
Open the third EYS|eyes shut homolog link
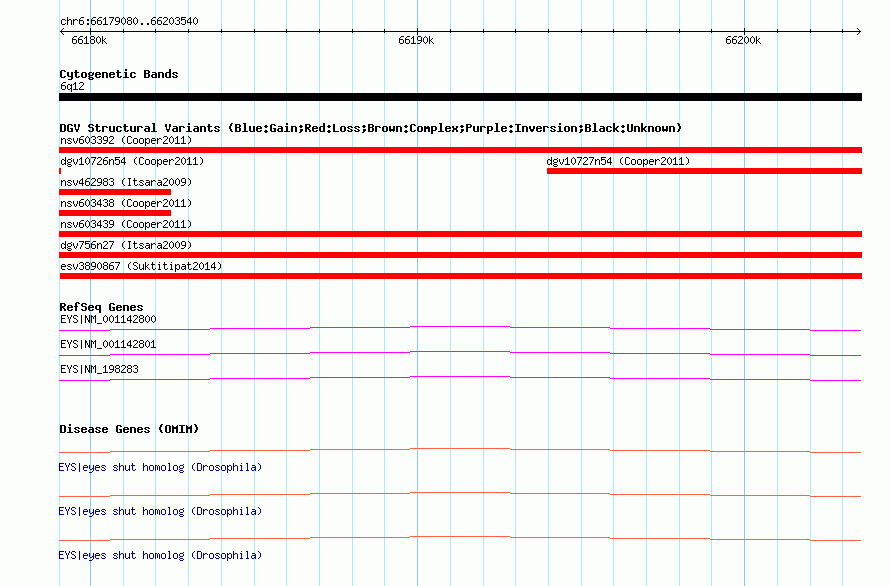pos(160,555)
